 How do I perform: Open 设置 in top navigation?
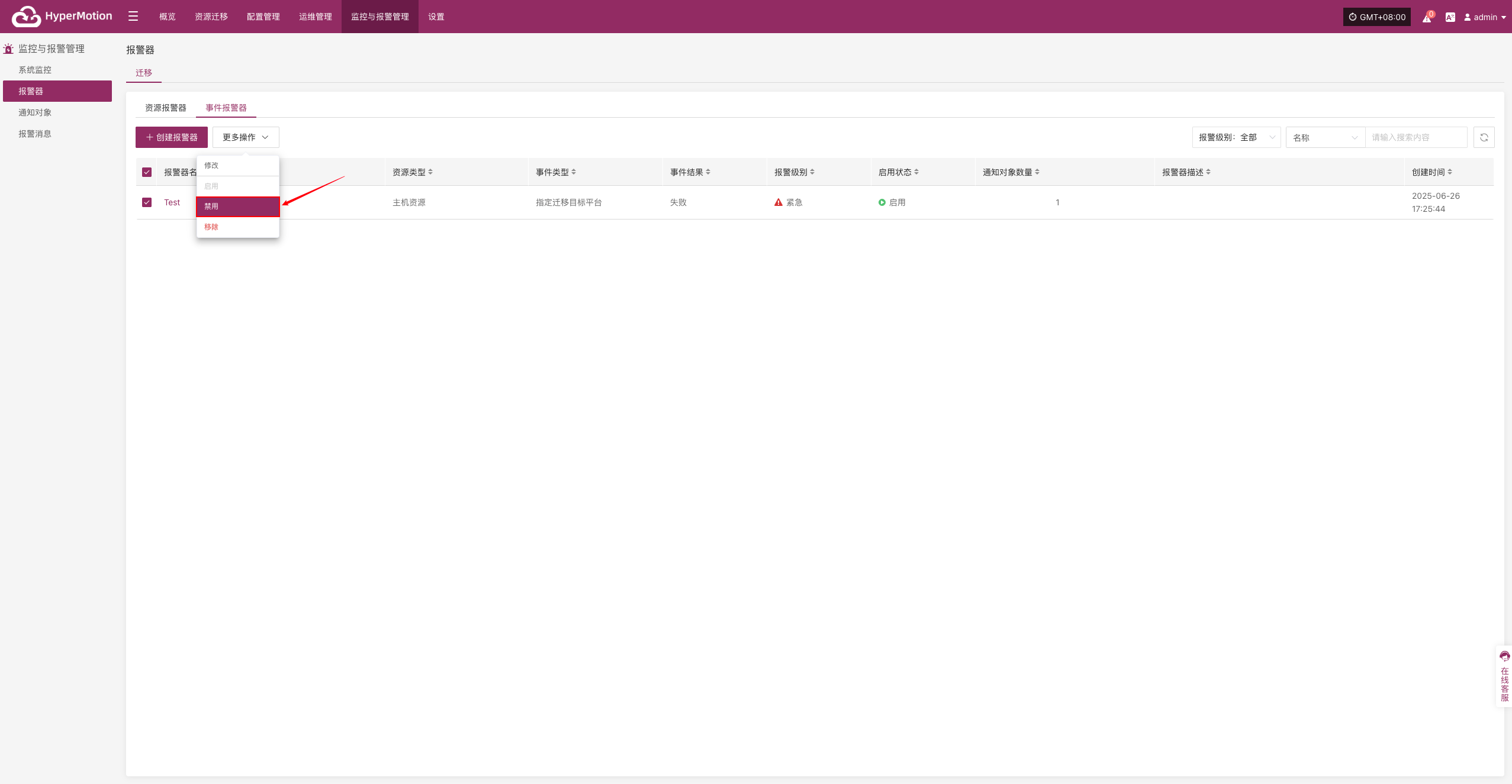(x=436, y=17)
